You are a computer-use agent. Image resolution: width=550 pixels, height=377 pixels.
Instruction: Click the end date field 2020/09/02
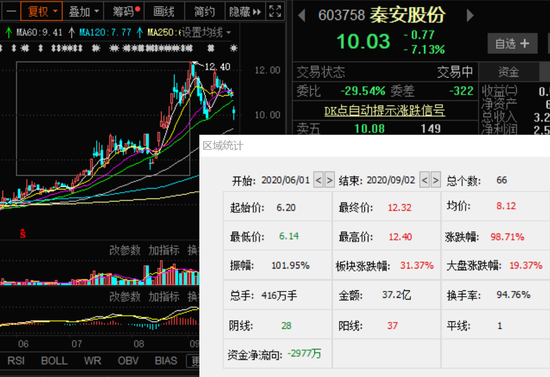(x=391, y=180)
